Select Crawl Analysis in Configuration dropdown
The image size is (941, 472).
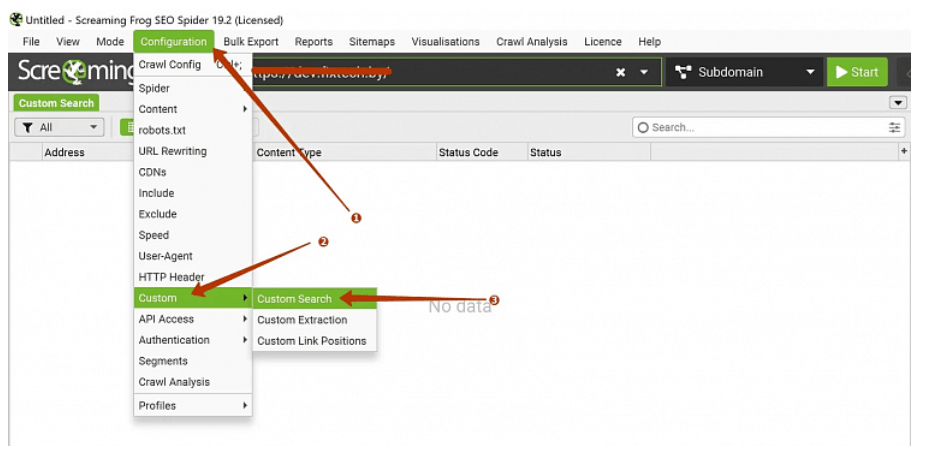[192, 382]
